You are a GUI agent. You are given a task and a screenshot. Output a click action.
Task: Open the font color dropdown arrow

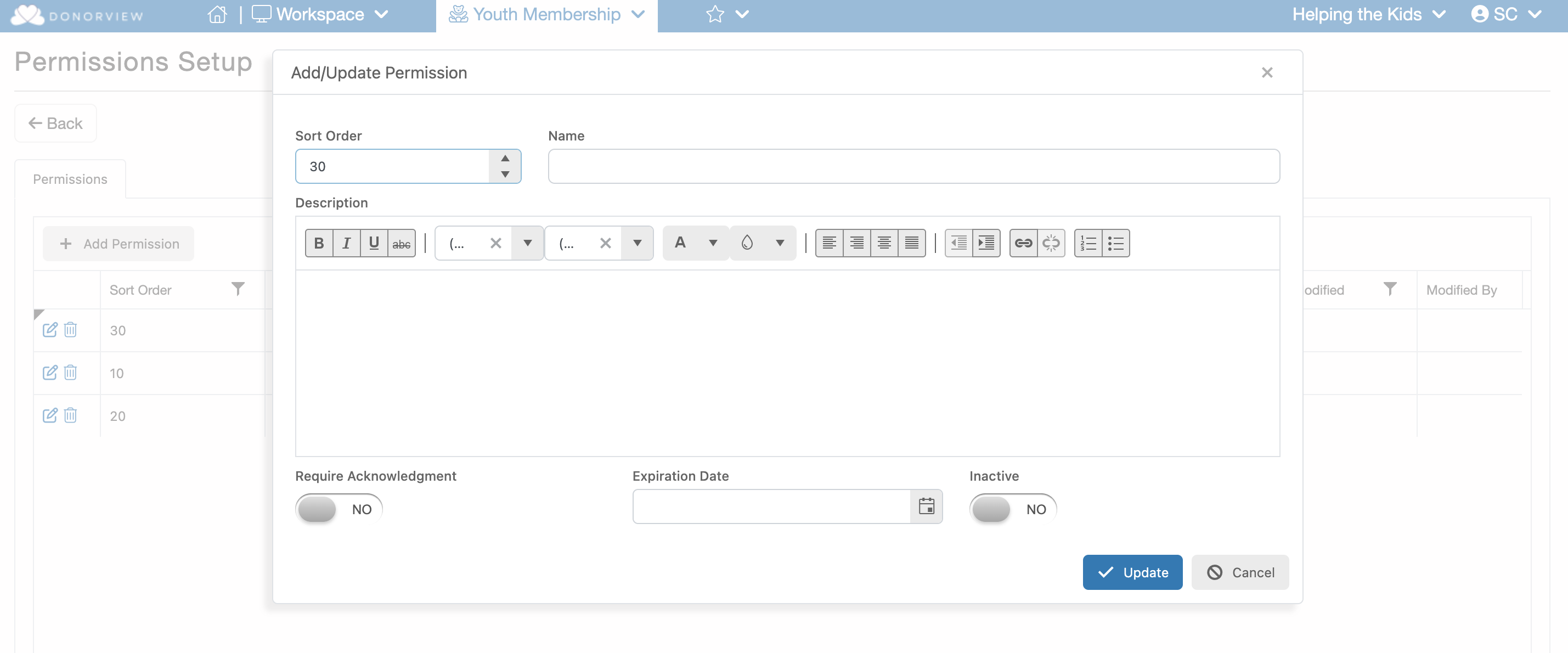(x=713, y=244)
